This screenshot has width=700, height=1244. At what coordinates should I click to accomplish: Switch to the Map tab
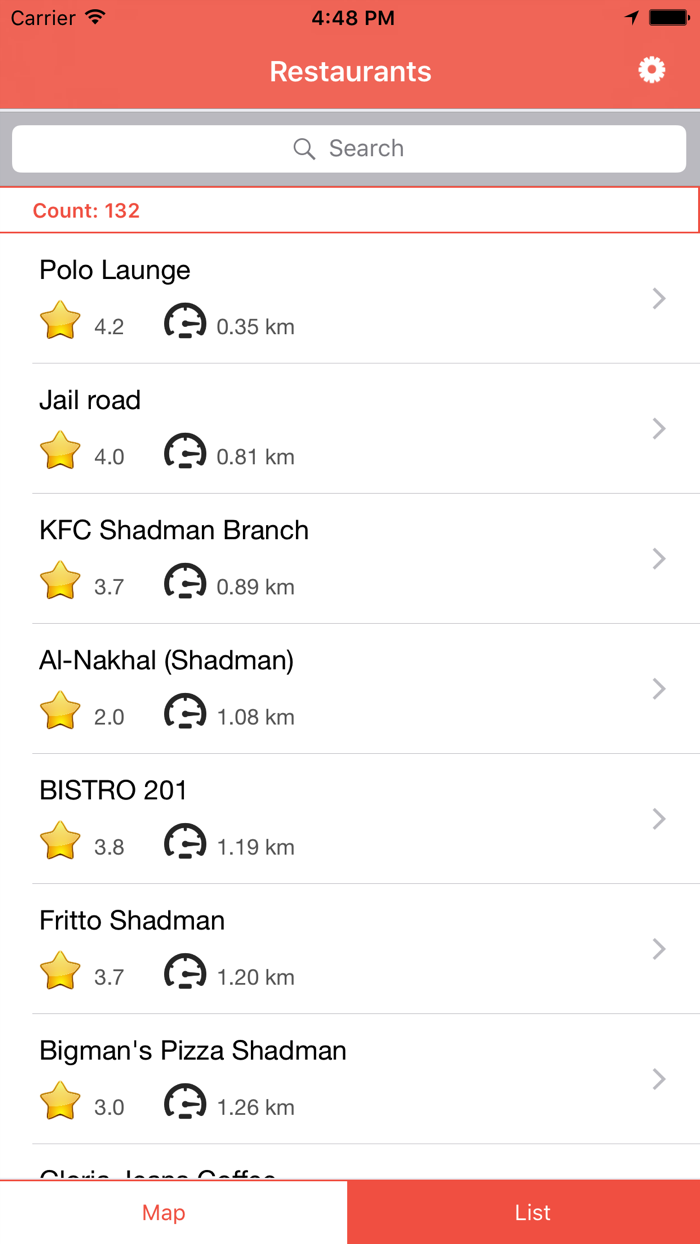[x=163, y=1212]
